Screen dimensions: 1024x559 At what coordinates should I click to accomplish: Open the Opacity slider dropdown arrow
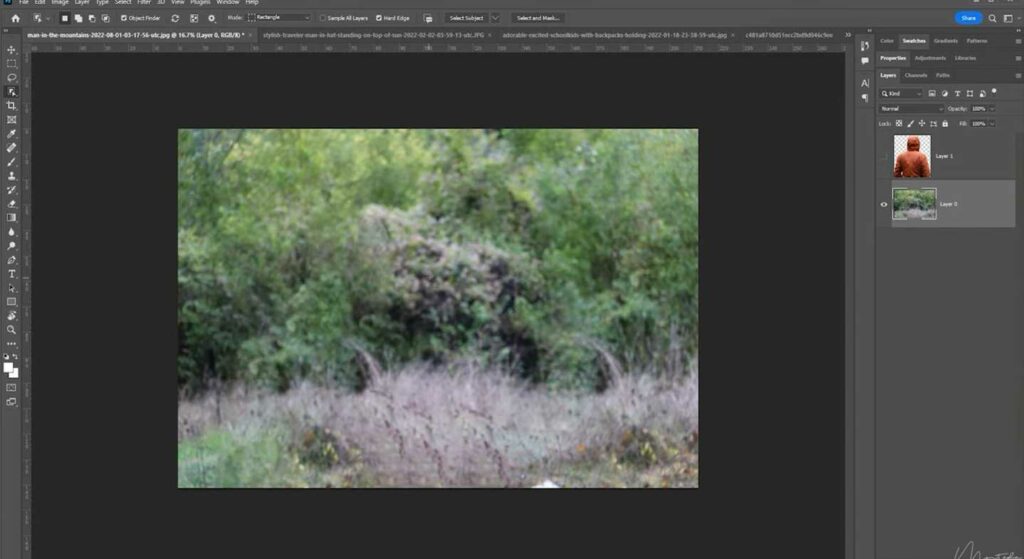[x=992, y=108]
